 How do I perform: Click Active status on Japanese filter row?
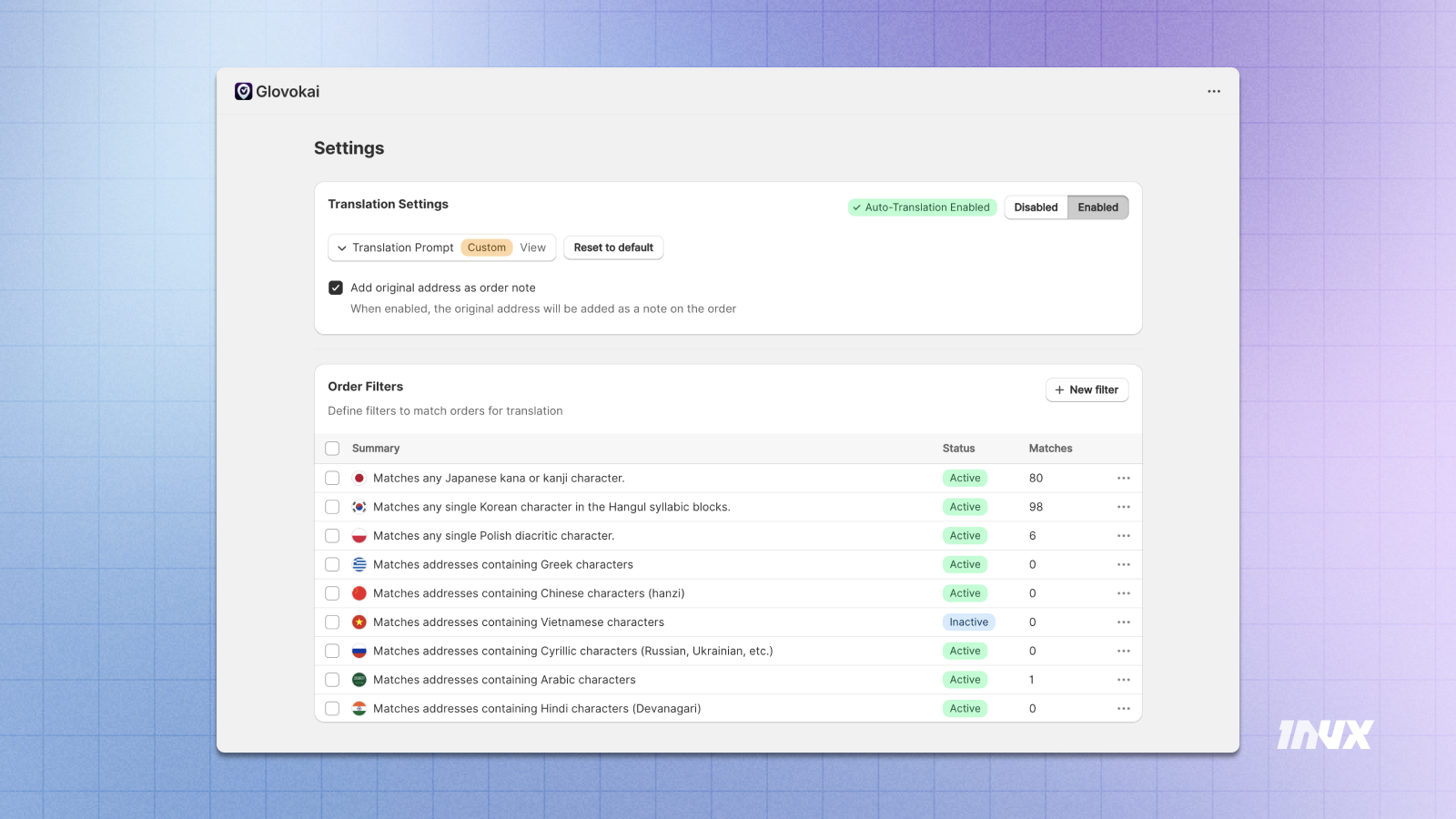tap(965, 478)
